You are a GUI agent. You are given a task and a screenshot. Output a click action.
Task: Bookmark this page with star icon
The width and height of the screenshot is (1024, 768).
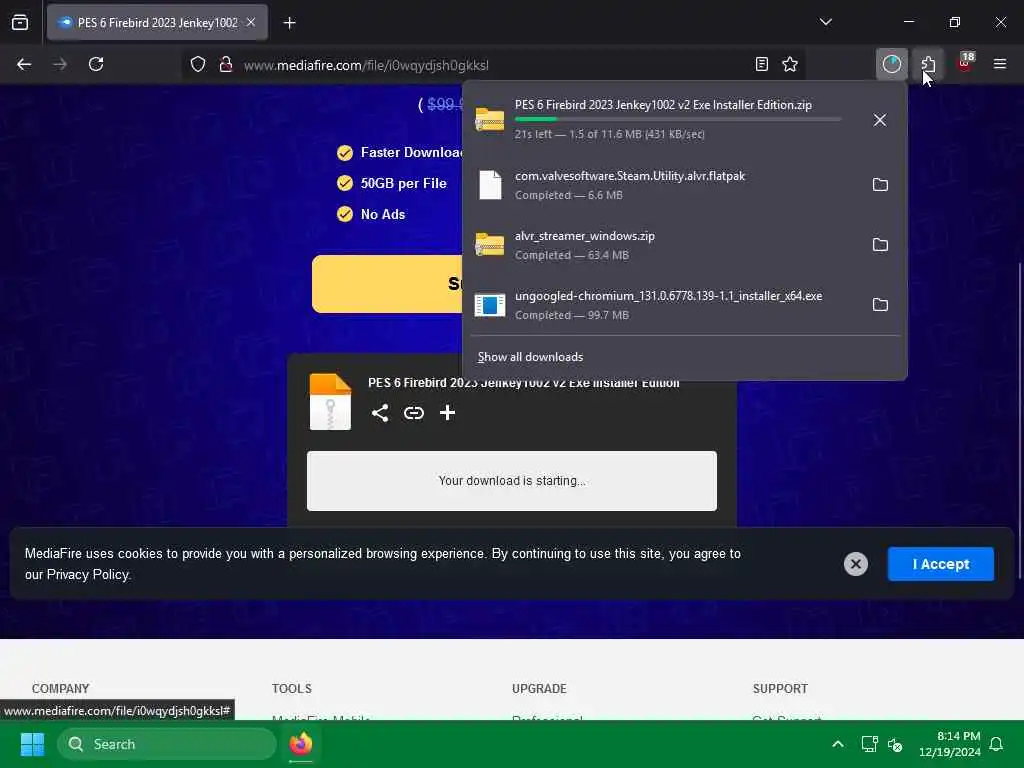(790, 64)
